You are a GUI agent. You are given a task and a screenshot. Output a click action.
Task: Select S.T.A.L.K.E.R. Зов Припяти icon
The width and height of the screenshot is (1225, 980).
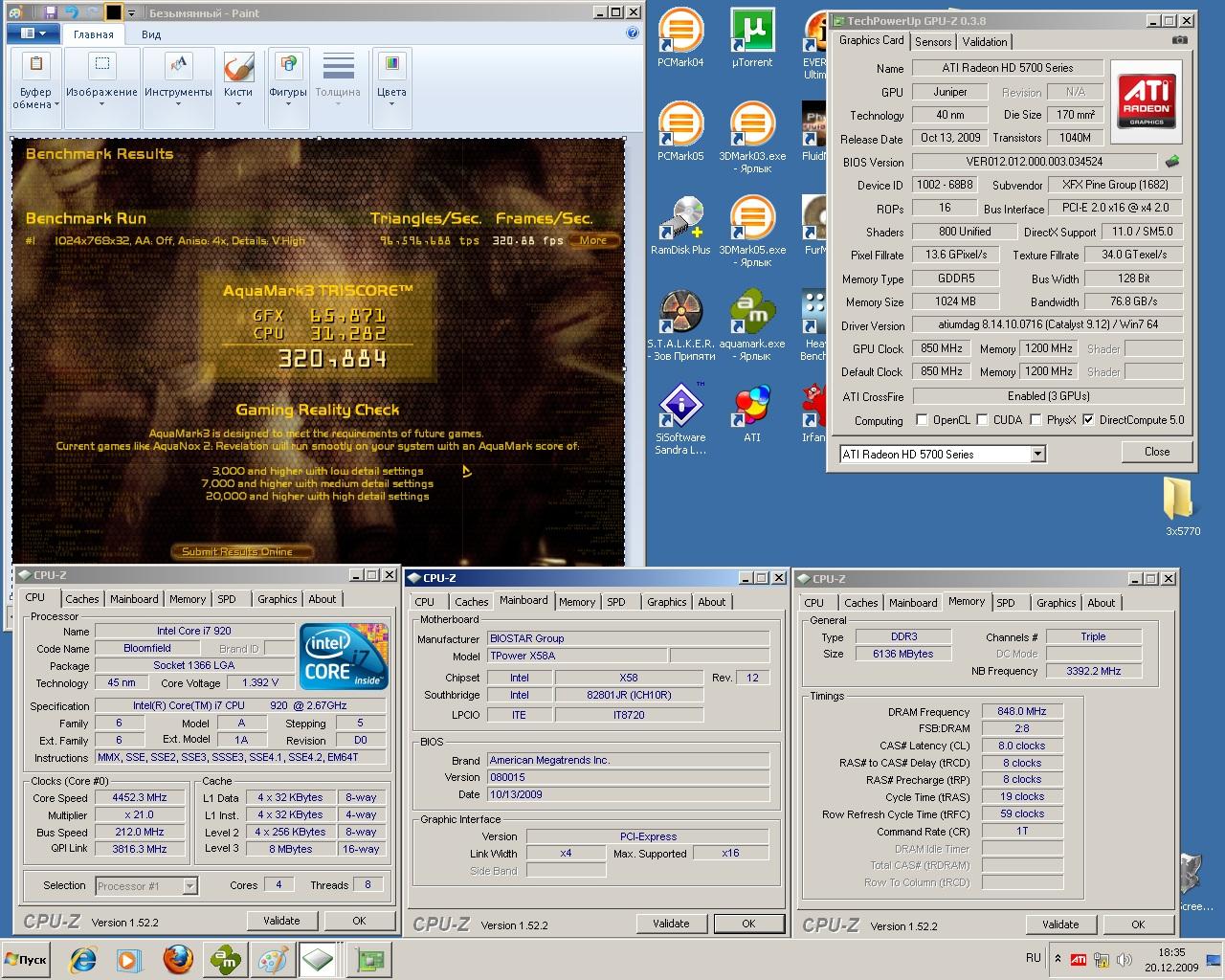(680, 325)
